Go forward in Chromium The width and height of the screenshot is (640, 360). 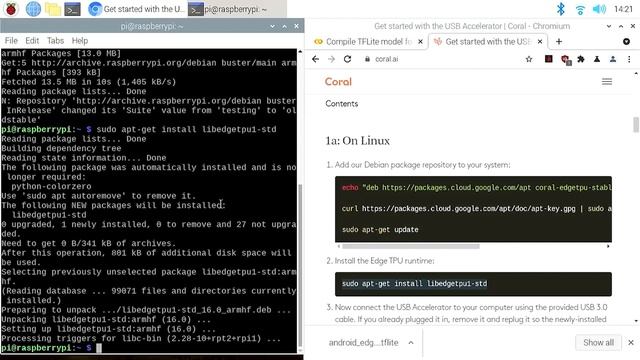tap(331, 59)
